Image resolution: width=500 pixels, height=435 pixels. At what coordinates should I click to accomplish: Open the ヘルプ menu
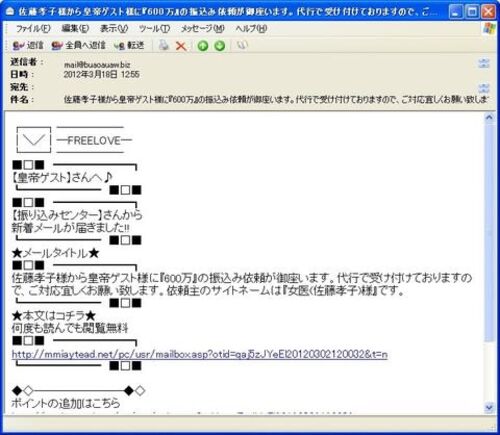click(251, 29)
